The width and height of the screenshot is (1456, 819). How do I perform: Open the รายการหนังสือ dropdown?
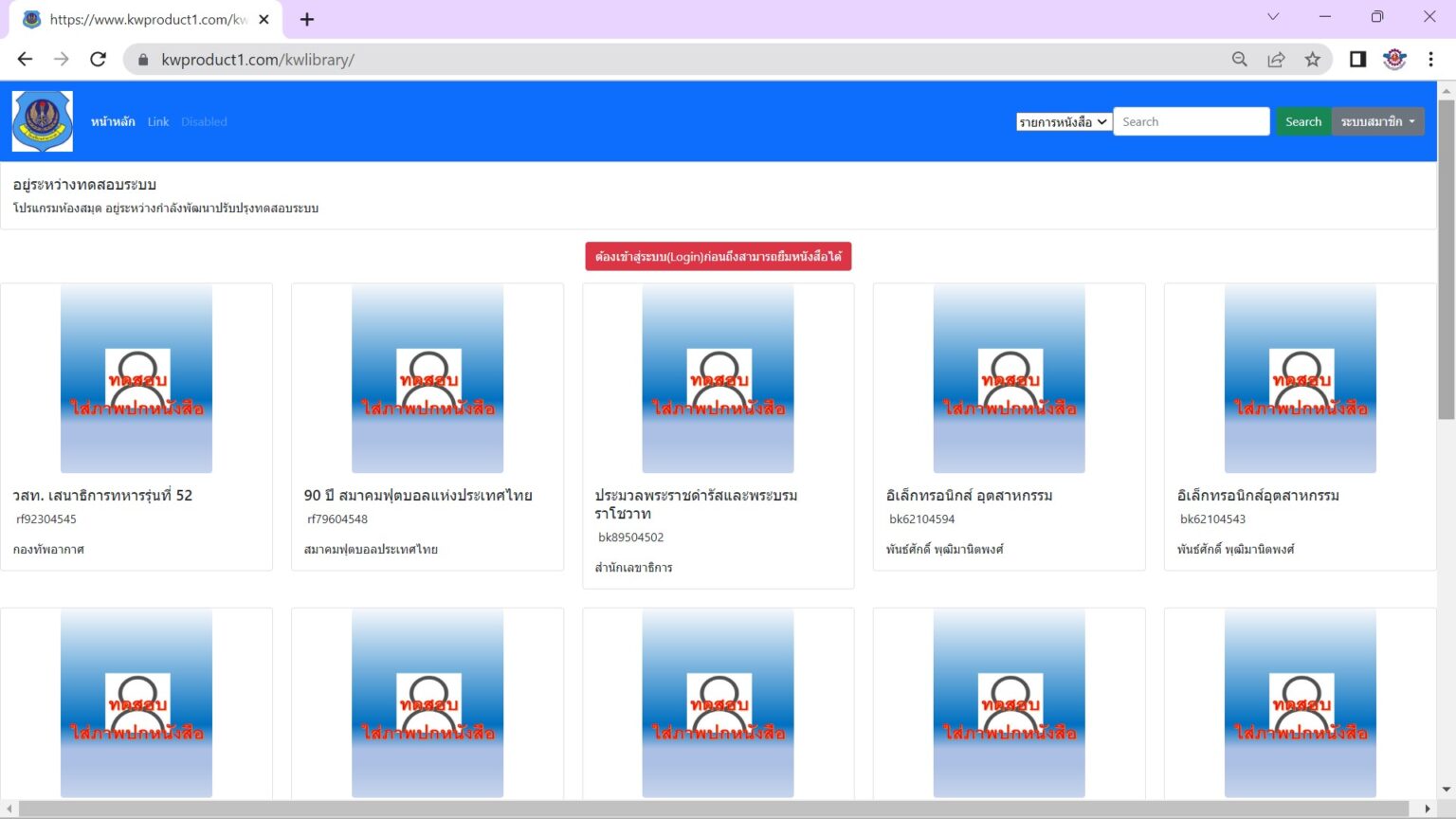click(1063, 121)
